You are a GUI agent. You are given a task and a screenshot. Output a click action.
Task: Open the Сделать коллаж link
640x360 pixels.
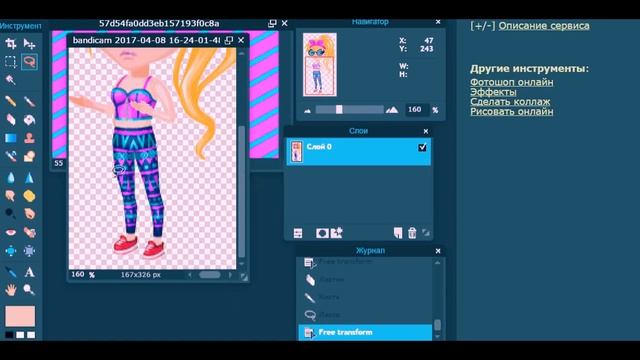click(x=510, y=102)
